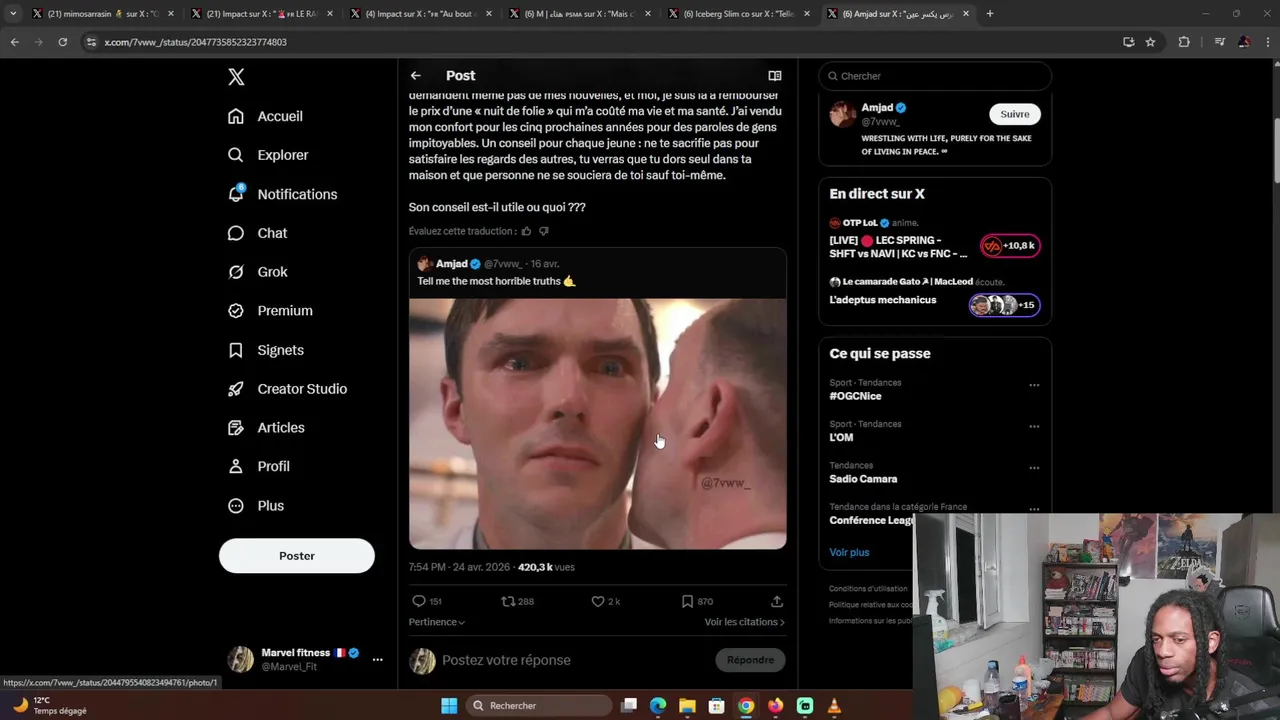
Task: Follow Amjad with the Suivre button
Action: [x=1015, y=114]
